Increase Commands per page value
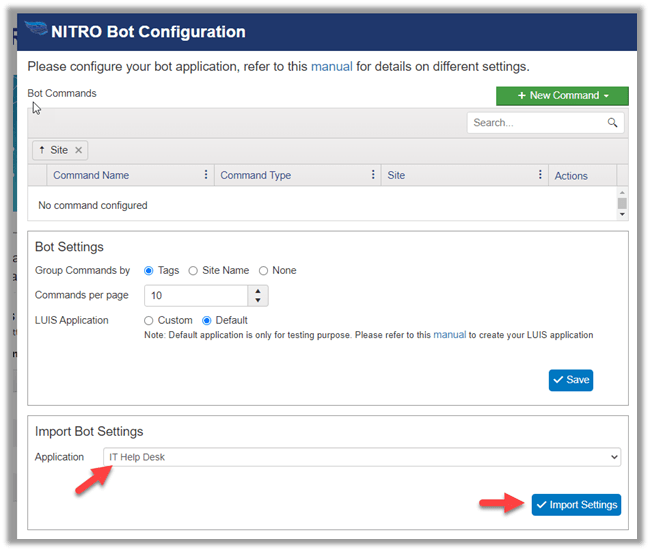 [x=258, y=291]
